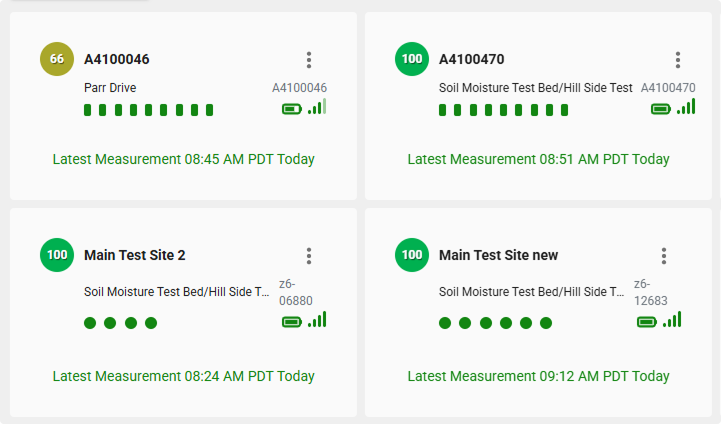This screenshot has width=721, height=424.
Task: Check the battery icon on the A4100470 card
Action: pos(661,109)
